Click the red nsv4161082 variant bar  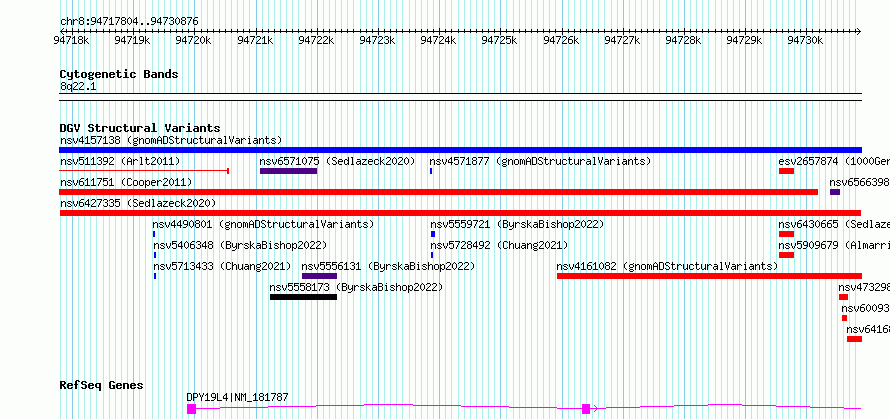click(710, 276)
